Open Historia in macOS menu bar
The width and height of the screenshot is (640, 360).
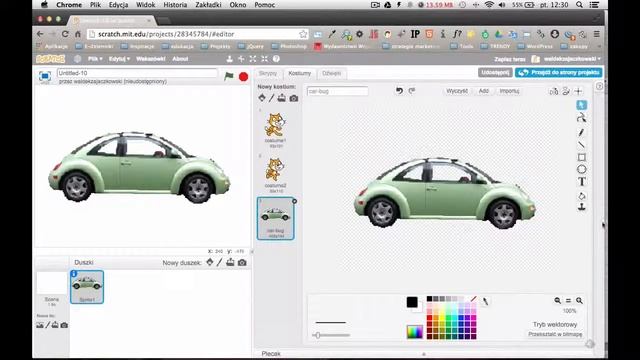coord(175,5)
